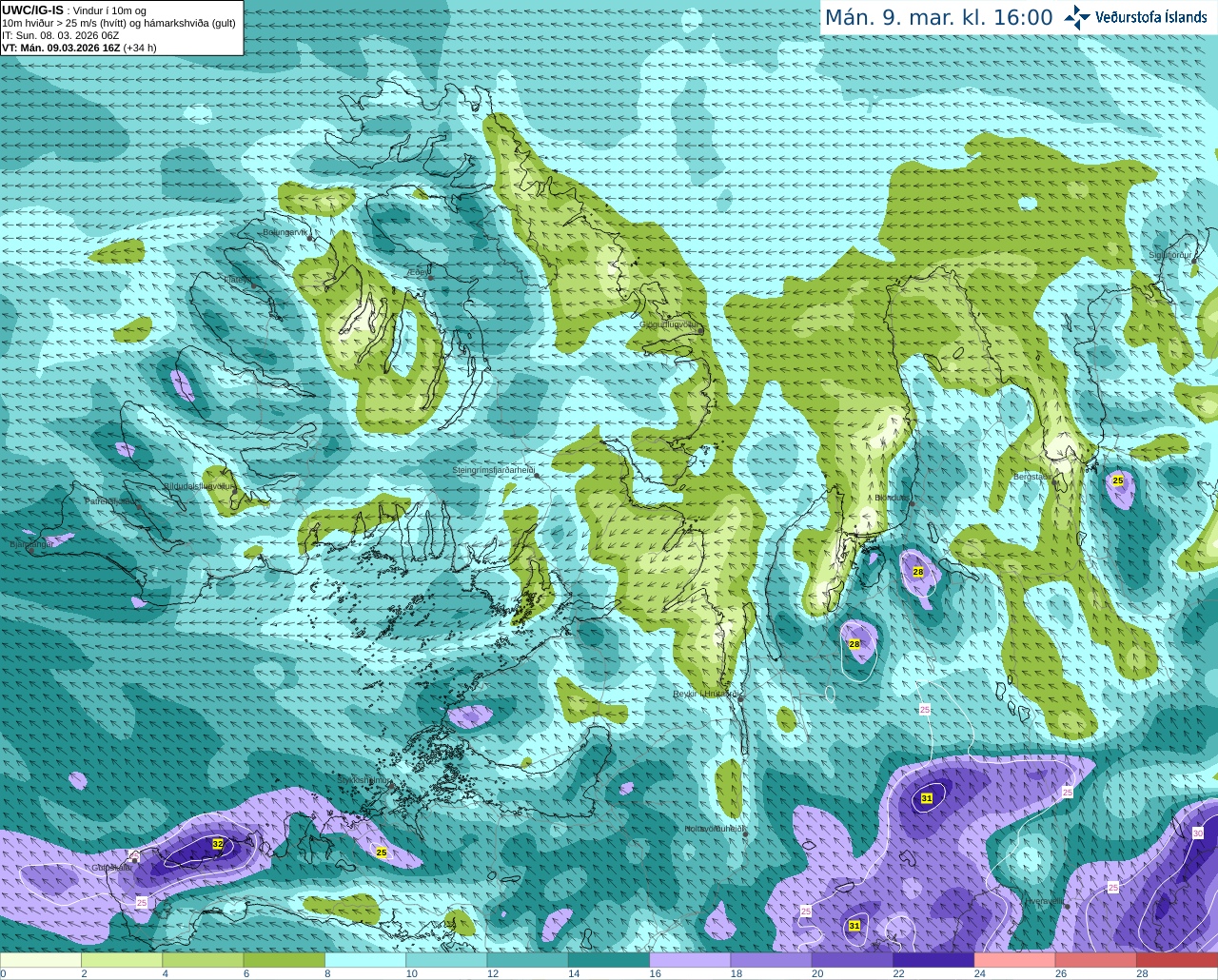Click the line about 10m hviður > 25 m/s
The height and width of the screenshot is (980, 1218).
(x=119, y=23)
